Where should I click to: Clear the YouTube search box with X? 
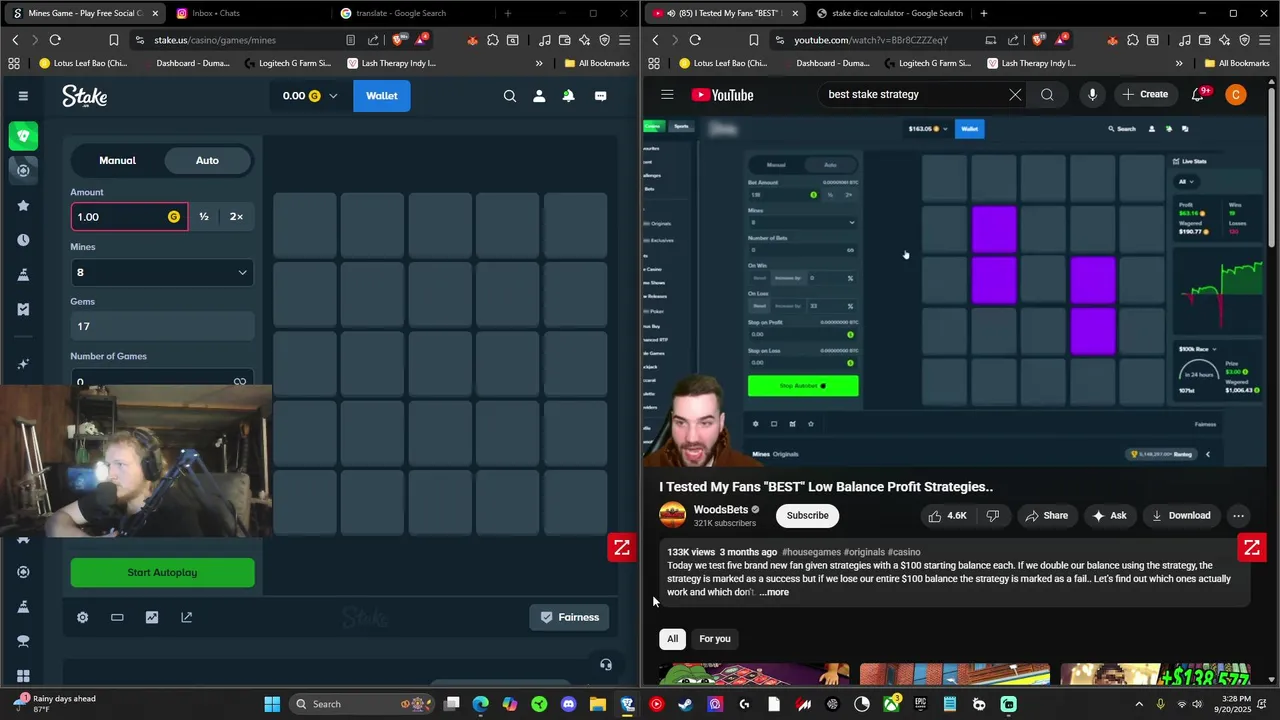(1015, 95)
